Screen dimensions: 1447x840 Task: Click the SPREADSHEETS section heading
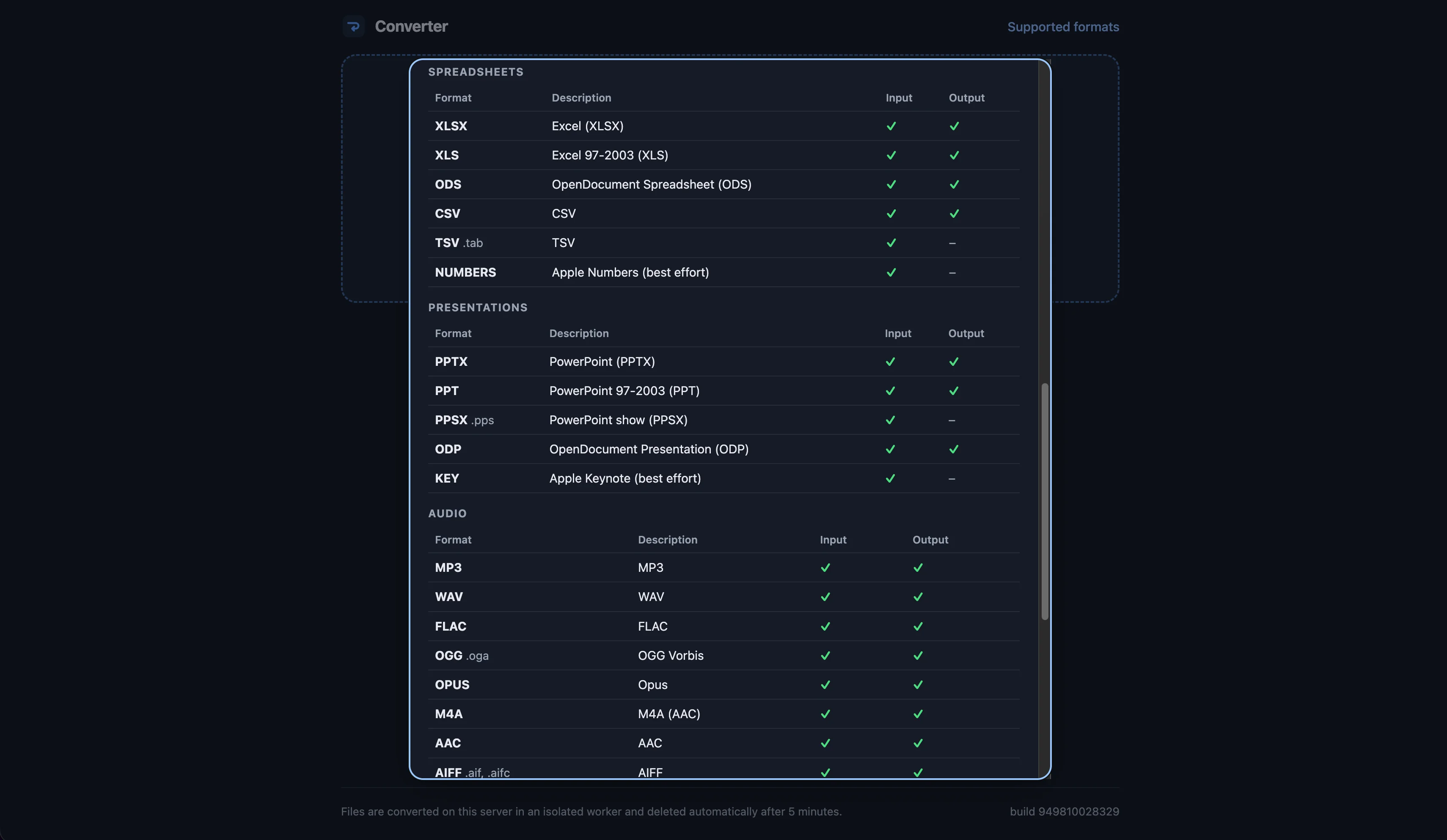pos(476,72)
